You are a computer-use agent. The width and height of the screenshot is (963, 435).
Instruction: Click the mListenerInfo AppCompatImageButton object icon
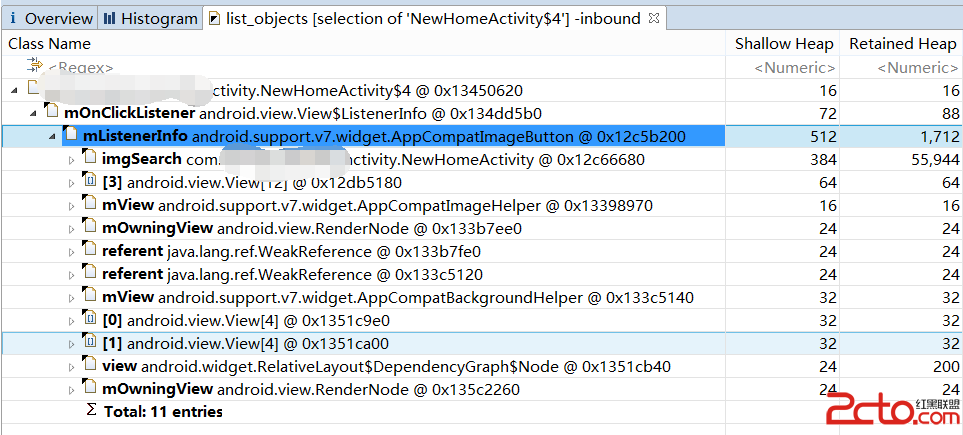pyautogui.click(x=71, y=135)
